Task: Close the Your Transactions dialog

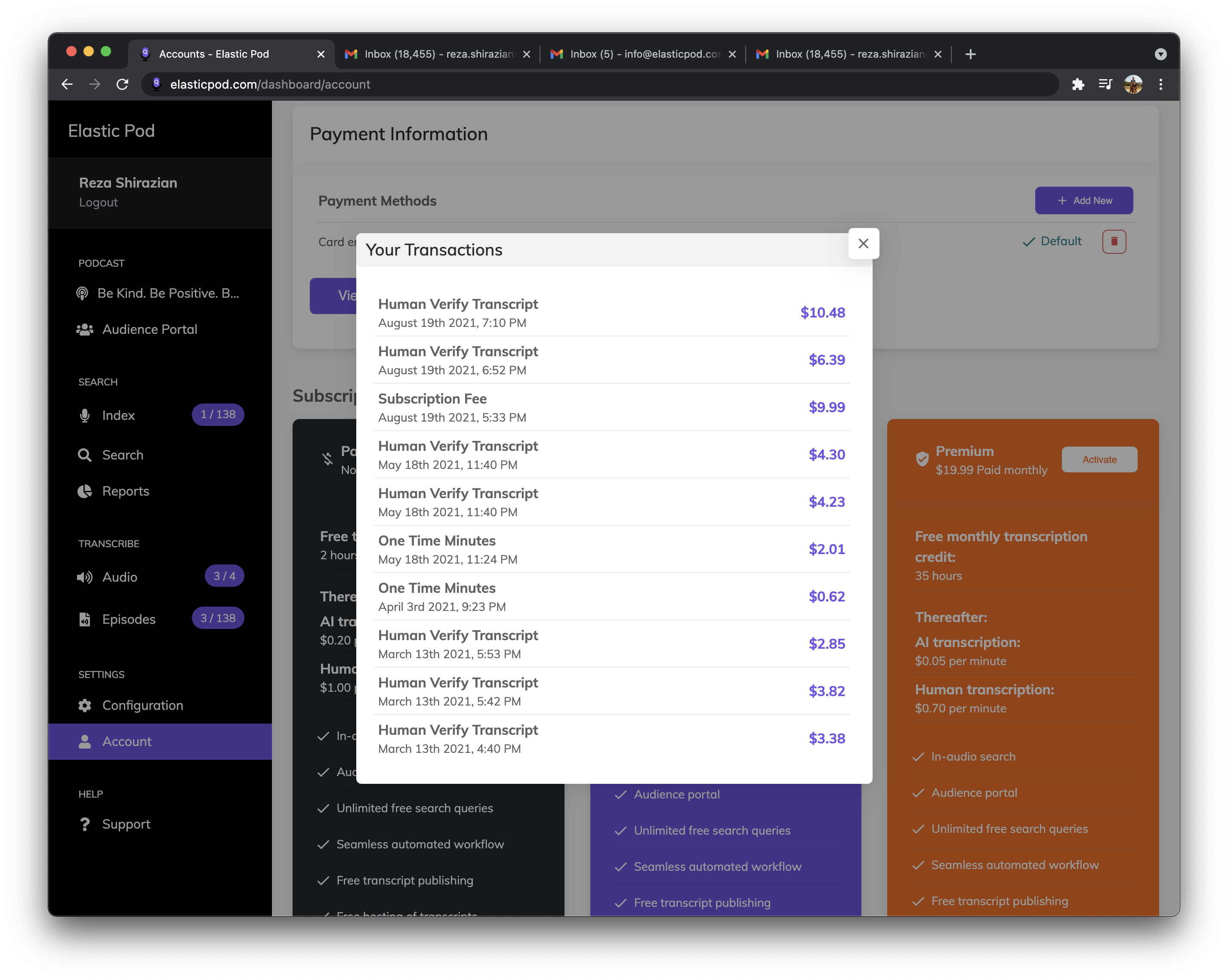Action: (x=863, y=244)
